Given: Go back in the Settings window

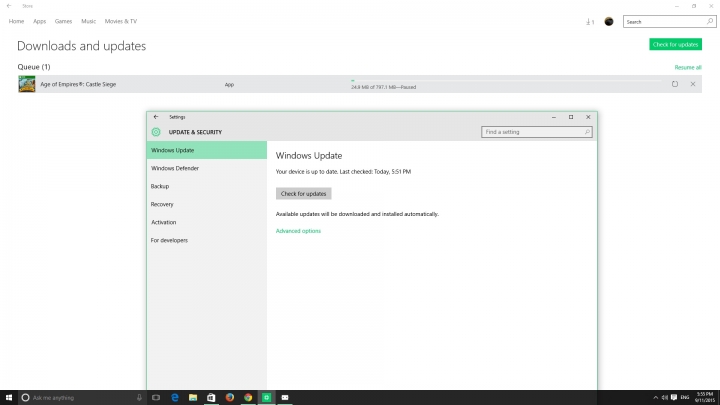Looking at the screenshot, I should click(156, 117).
